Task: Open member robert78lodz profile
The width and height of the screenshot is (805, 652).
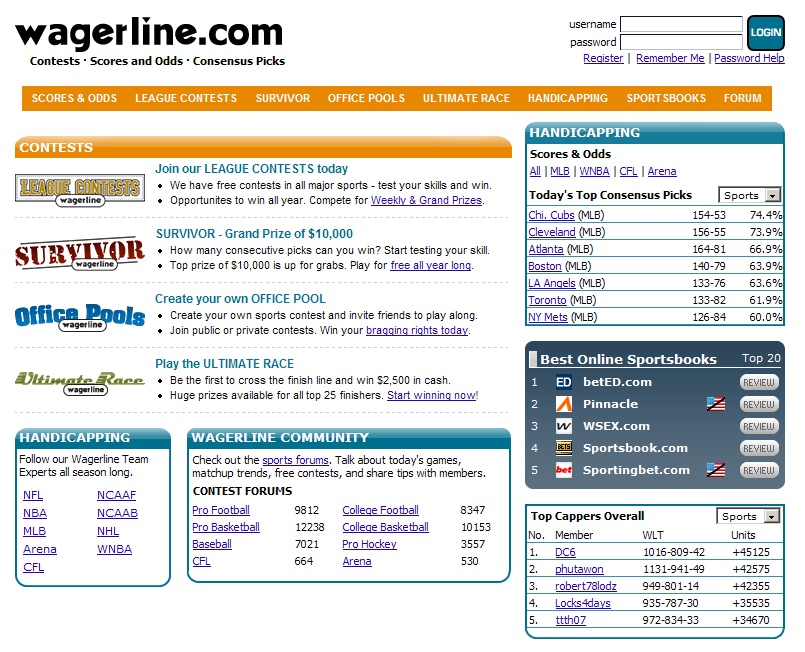Action: (x=586, y=586)
